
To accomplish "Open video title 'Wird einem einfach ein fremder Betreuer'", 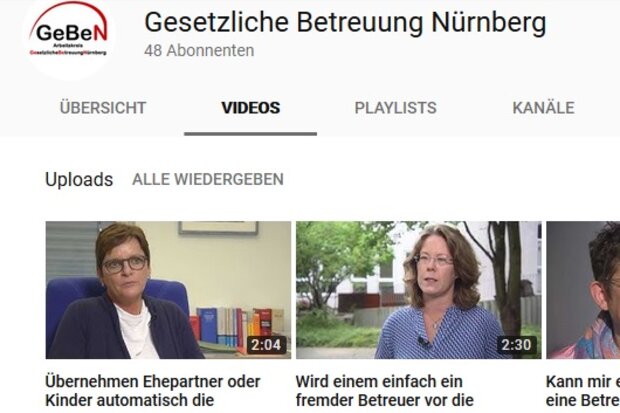I will pos(384,391).
